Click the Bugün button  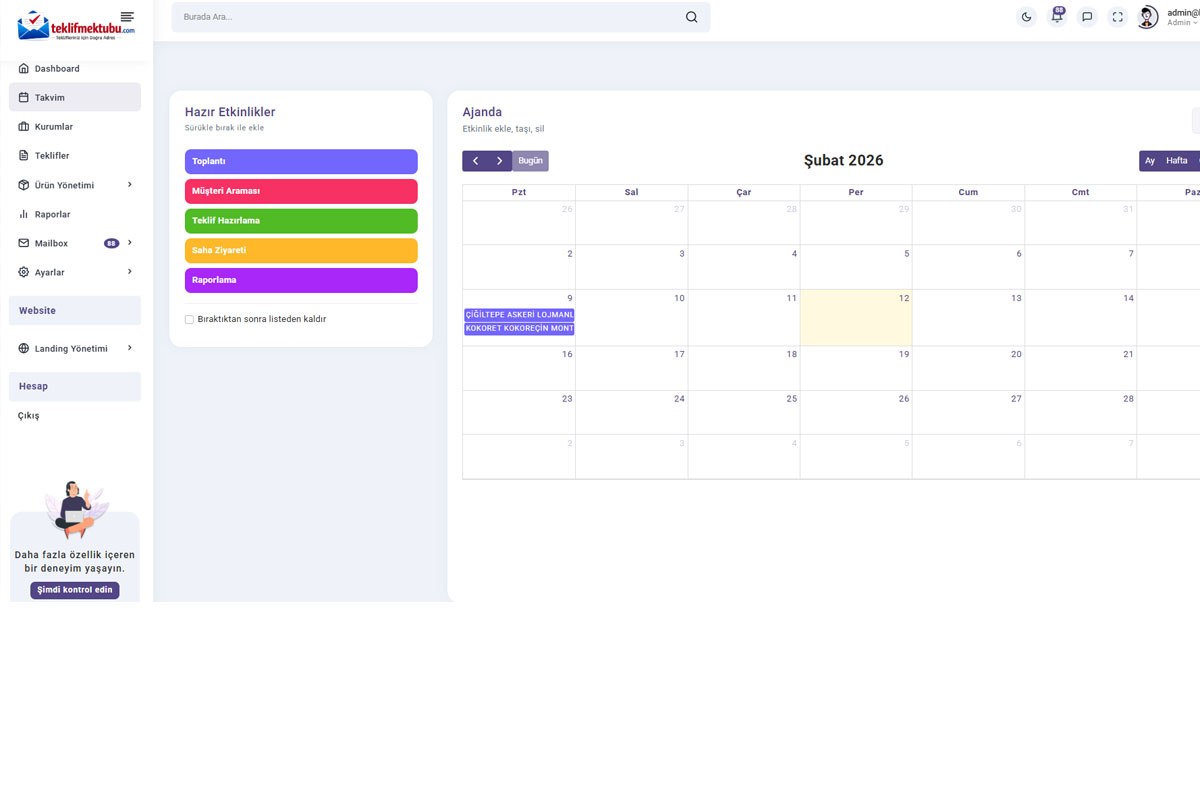[x=530, y=161]
